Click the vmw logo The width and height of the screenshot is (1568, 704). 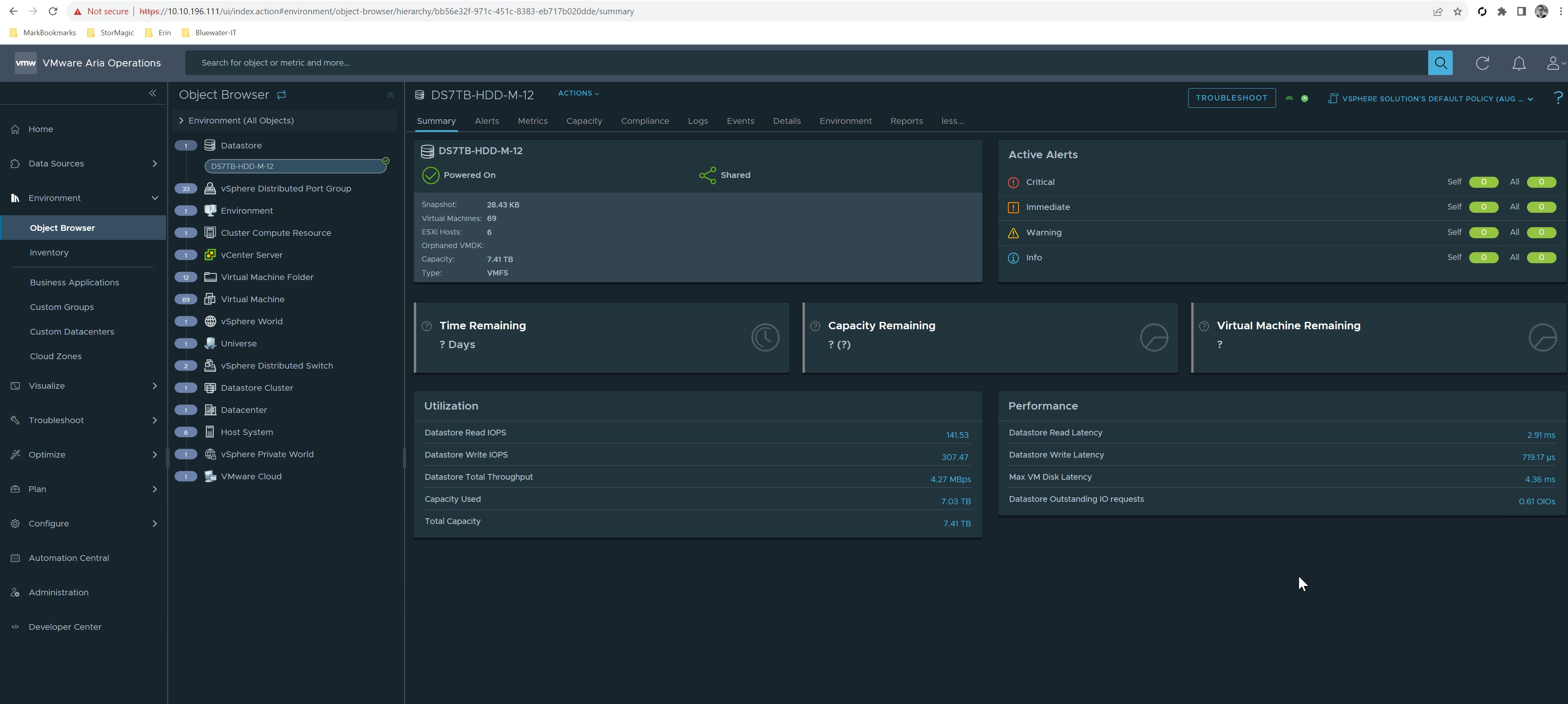[25, 63]
